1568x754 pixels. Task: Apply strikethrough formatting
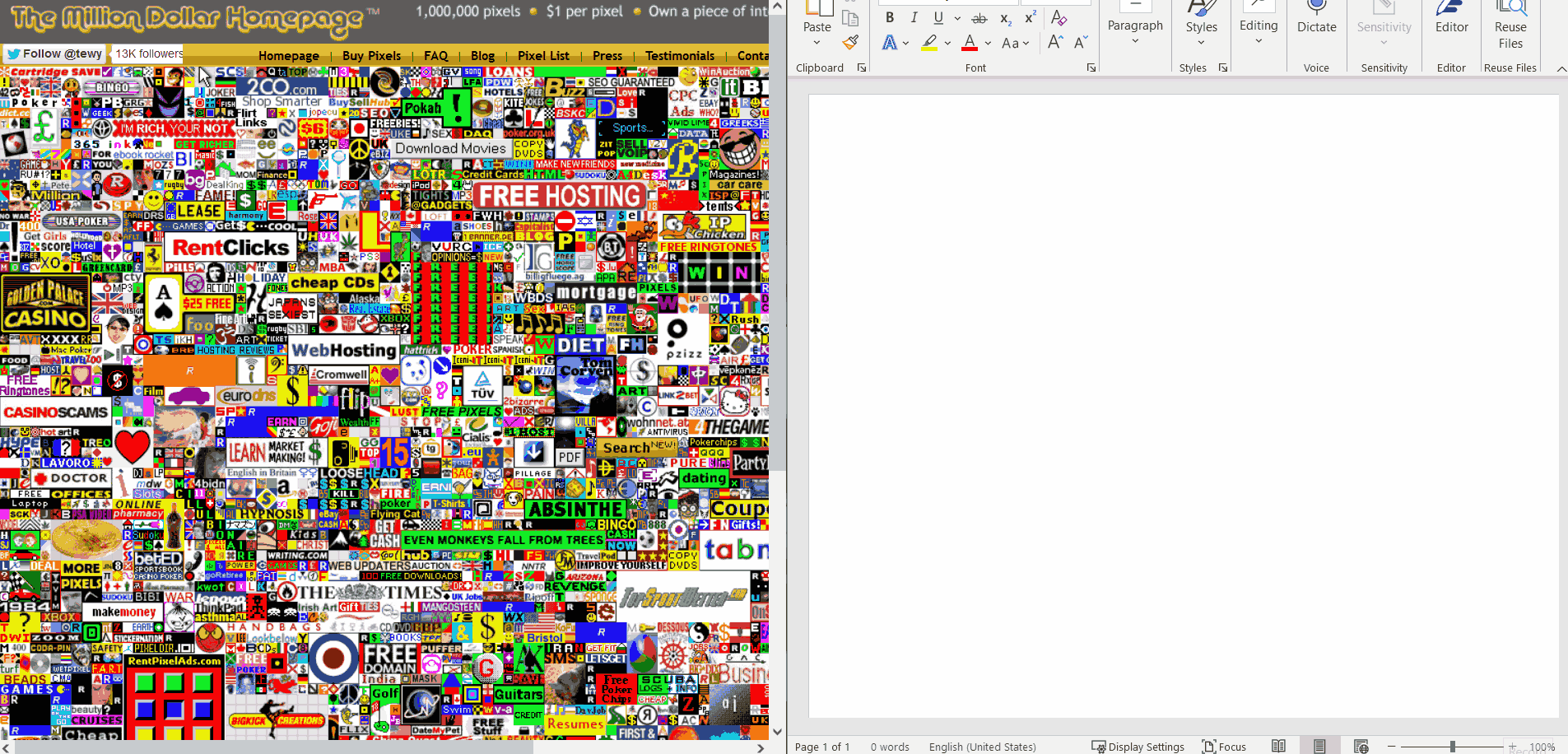pos(979,17)
